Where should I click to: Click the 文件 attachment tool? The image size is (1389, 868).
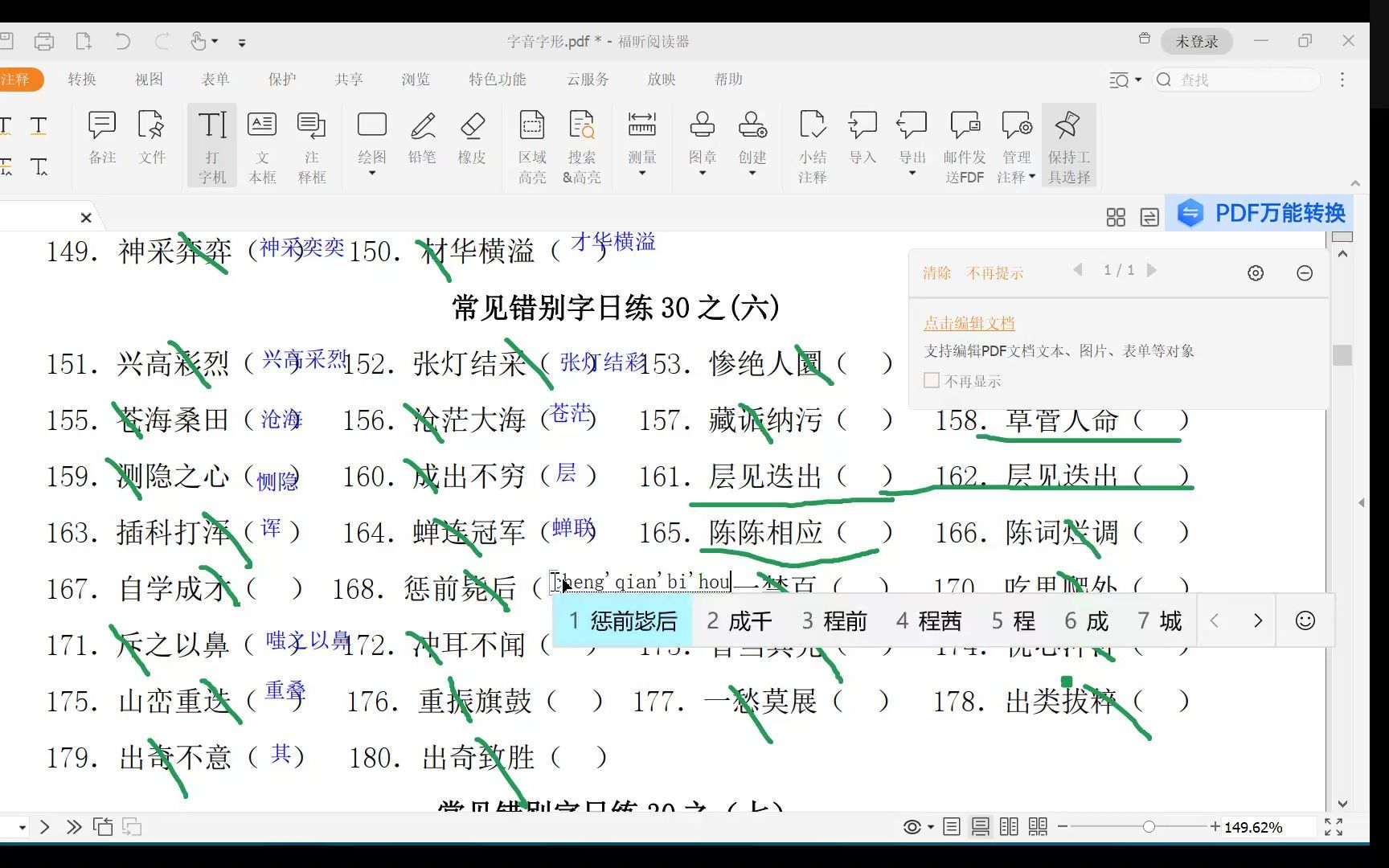click(x=151, y=137)
